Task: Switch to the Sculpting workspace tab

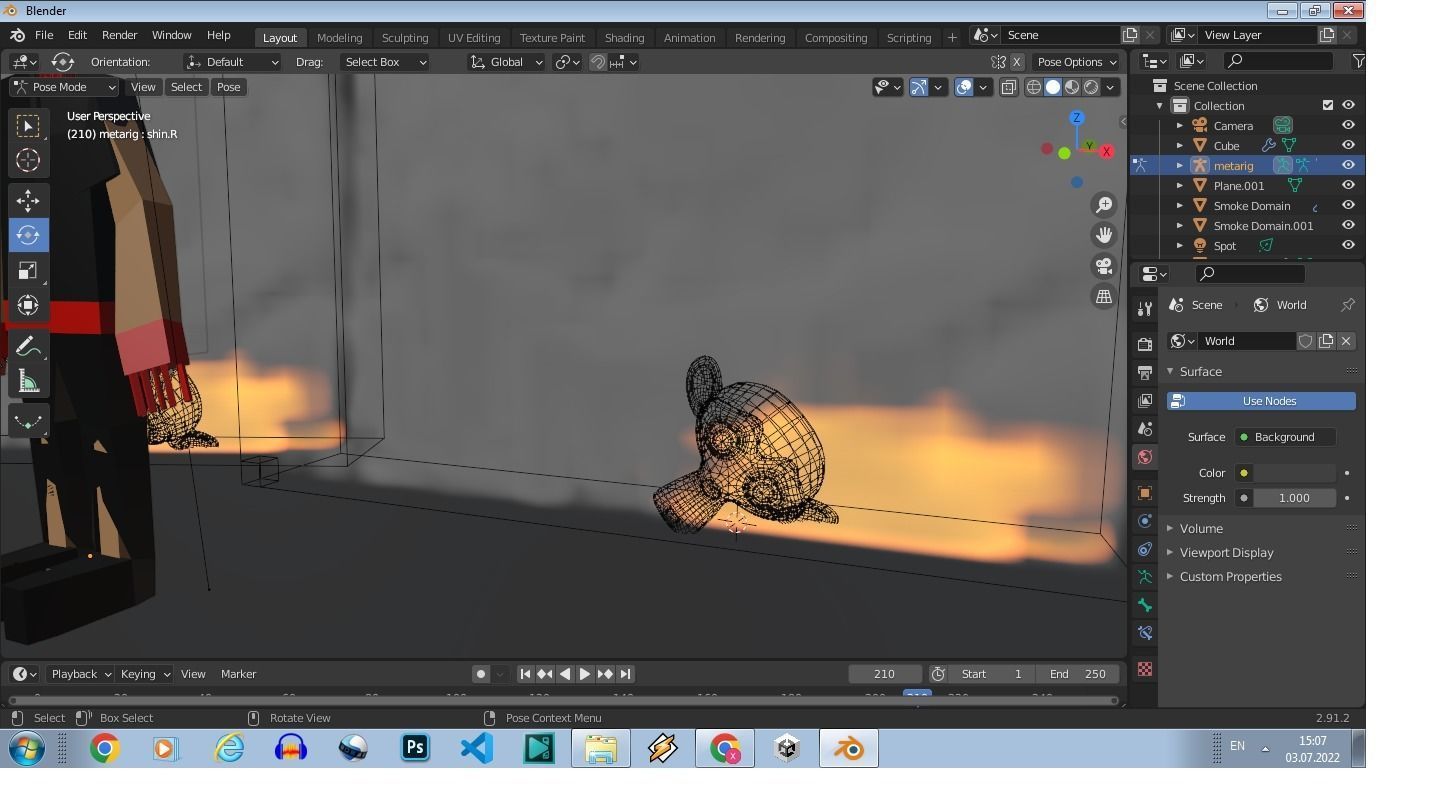Action: click(405, 38)
